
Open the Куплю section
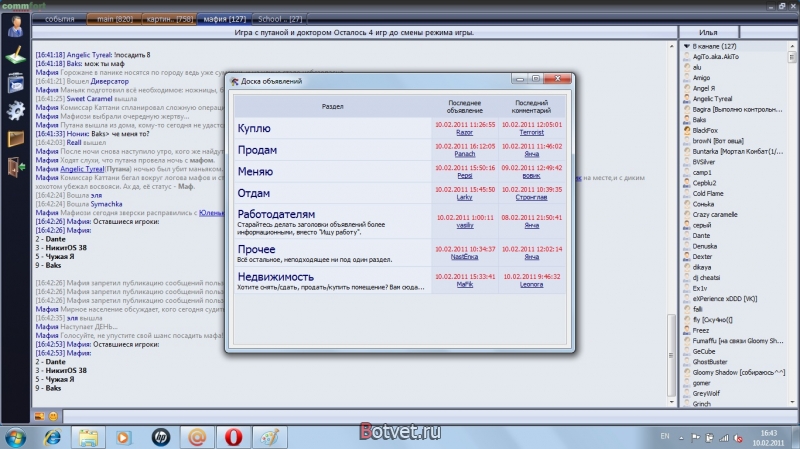click(254, 128)
